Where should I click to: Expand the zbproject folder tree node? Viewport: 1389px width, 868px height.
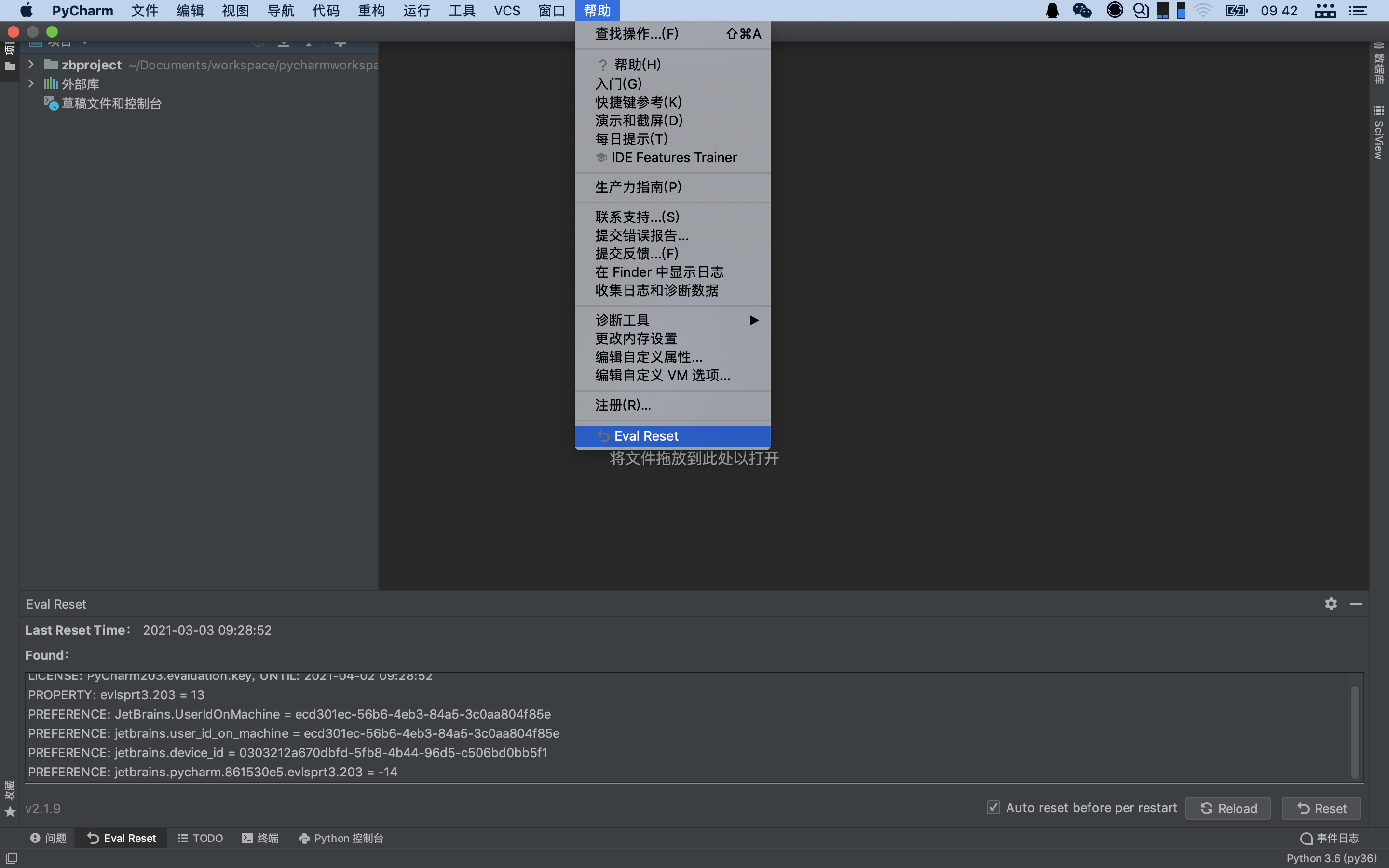click(x=31, y=64)
